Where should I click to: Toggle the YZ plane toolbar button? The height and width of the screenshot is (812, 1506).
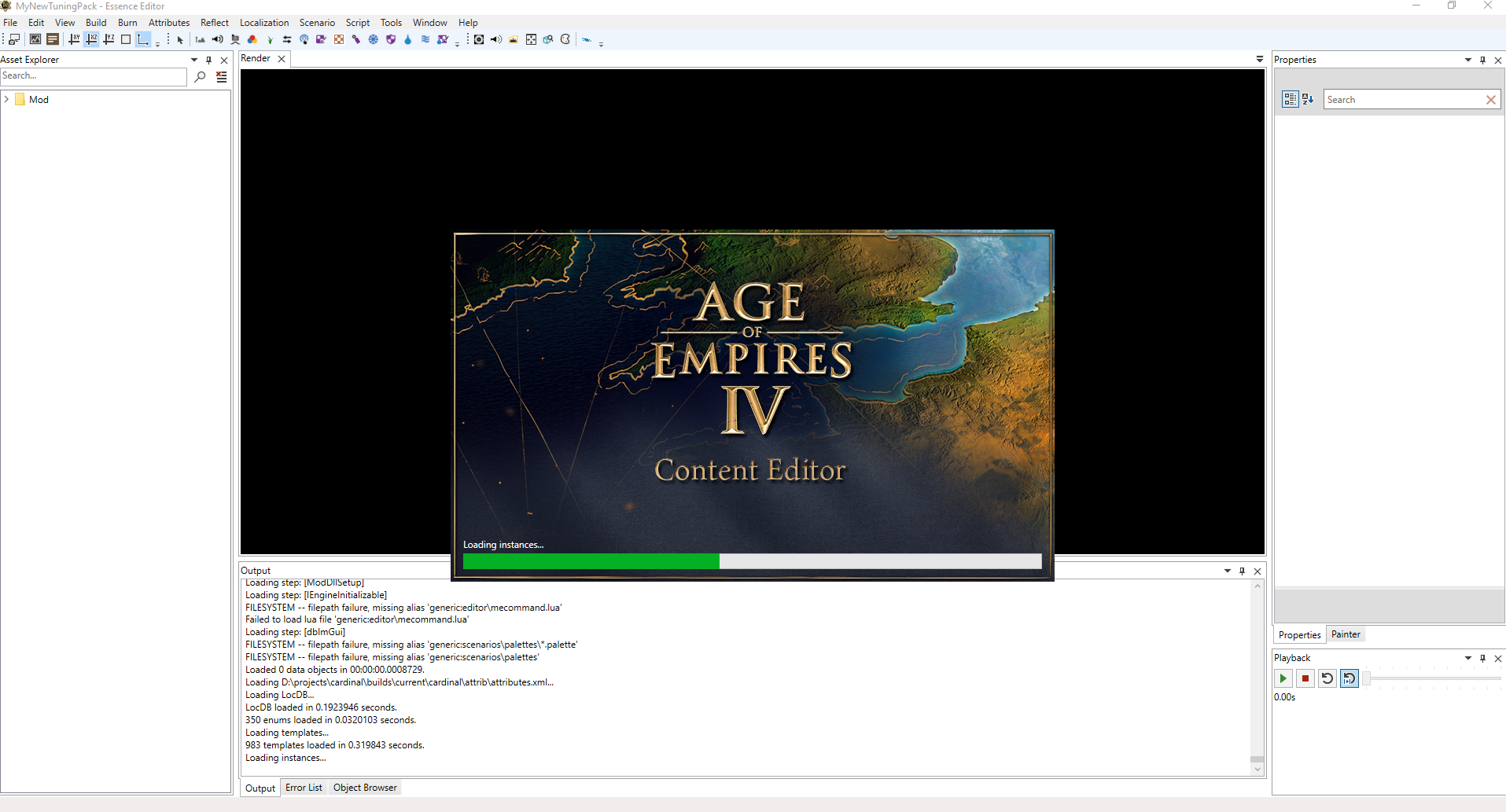click(x=109, y=39)
